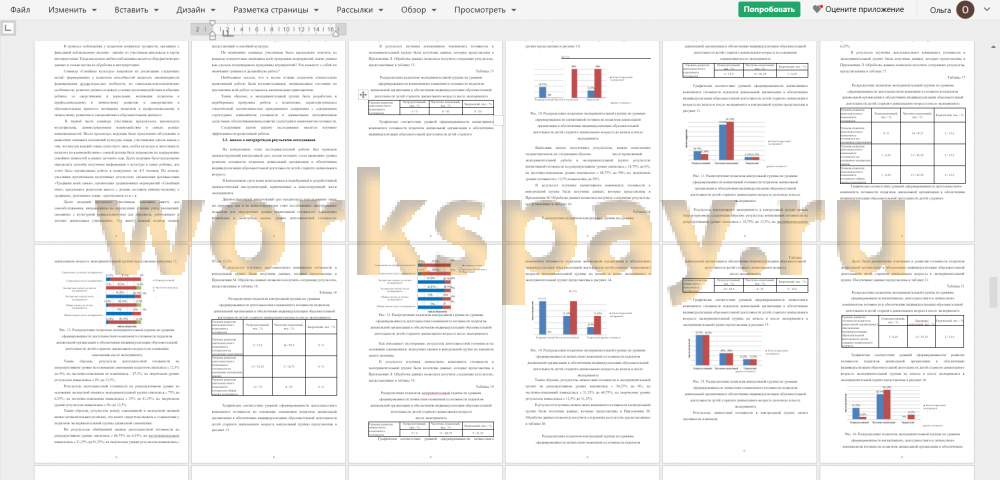The height and width of the screenshot is (480, 1000).
Task: Expand the Разметка страницы menu
Action: pyautogui.click(x=276, y=10)
